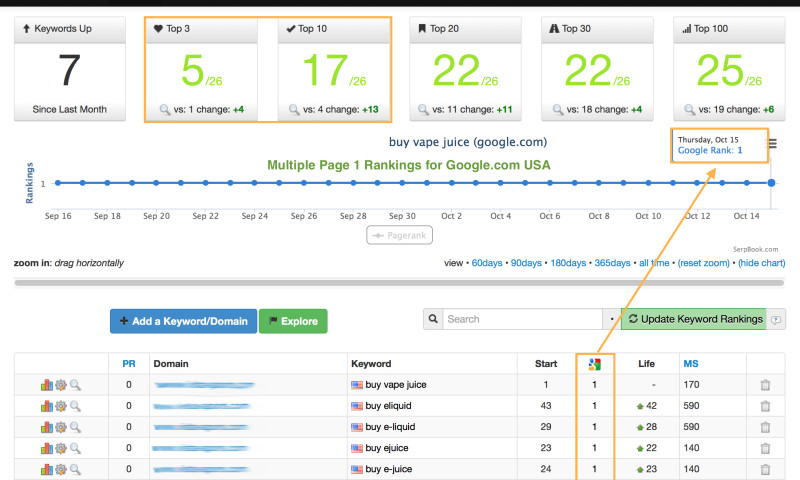Sort table by MS column

pyautogui.click(x=691, y=364)
